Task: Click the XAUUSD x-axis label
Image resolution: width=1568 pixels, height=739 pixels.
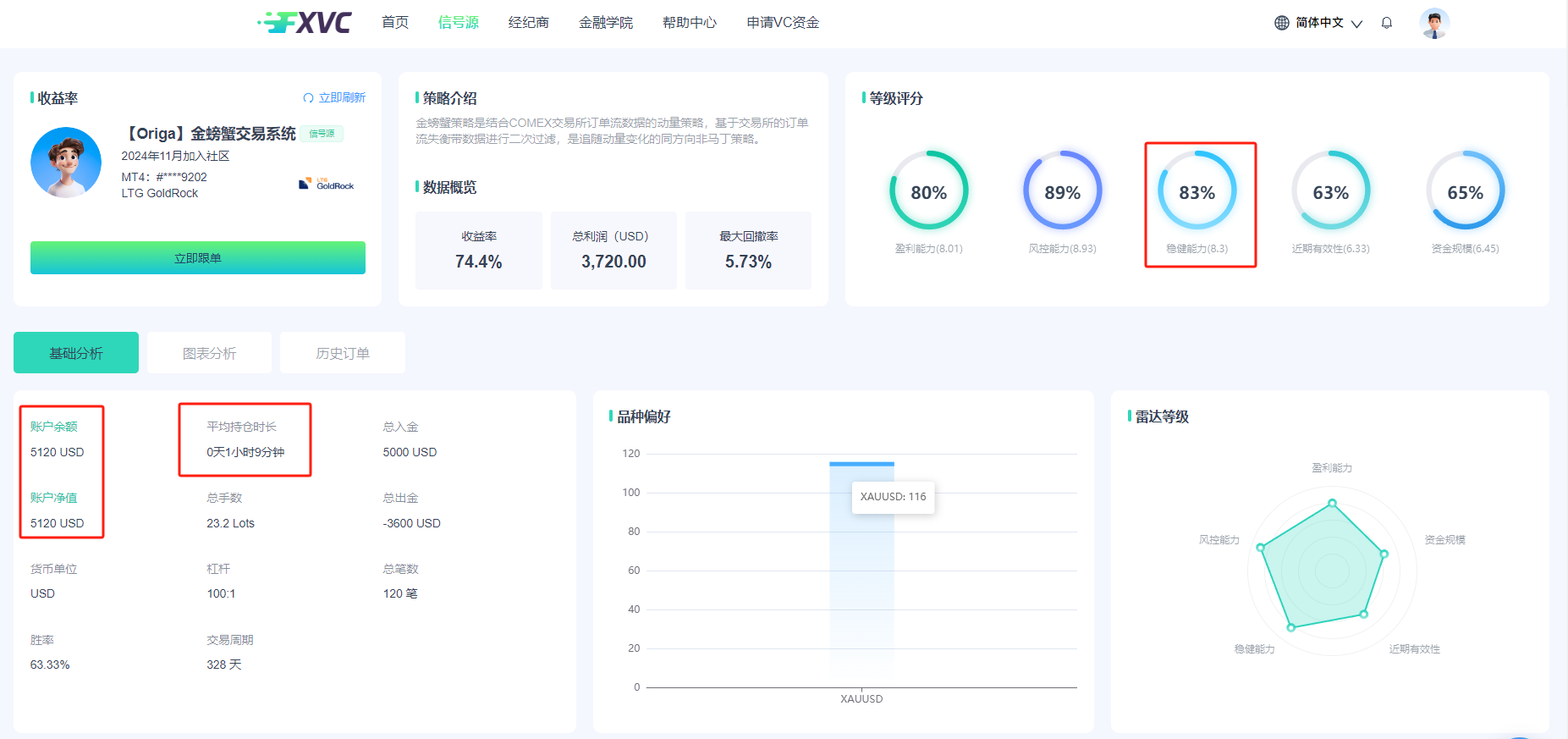Action: pyautogui.click(x=861, y=699)
